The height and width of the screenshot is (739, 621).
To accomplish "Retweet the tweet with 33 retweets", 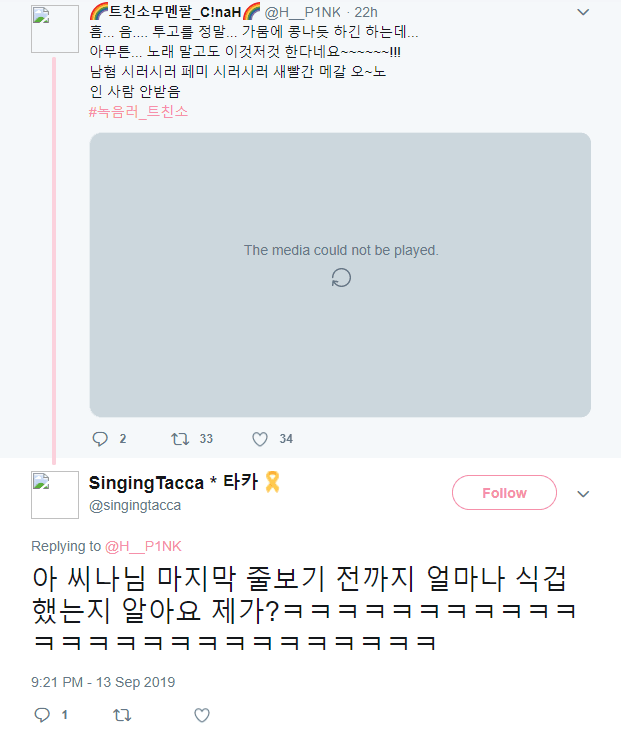I will [x=180, y=439].
